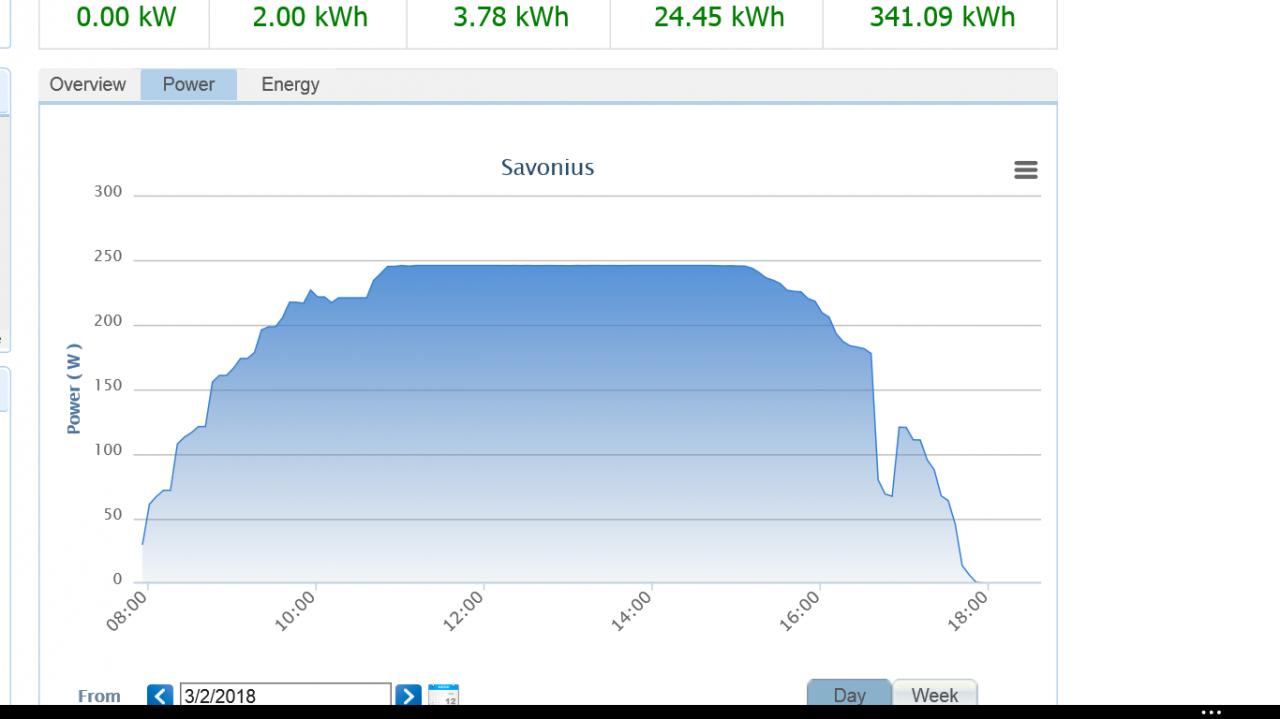Click the From label
The width and height of the screenshot is (1280, 719).
[99, 696]
